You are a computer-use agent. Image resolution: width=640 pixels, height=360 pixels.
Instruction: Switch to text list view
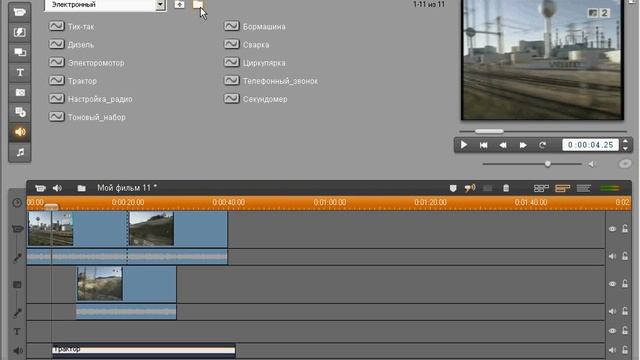[x=583, y=188]
